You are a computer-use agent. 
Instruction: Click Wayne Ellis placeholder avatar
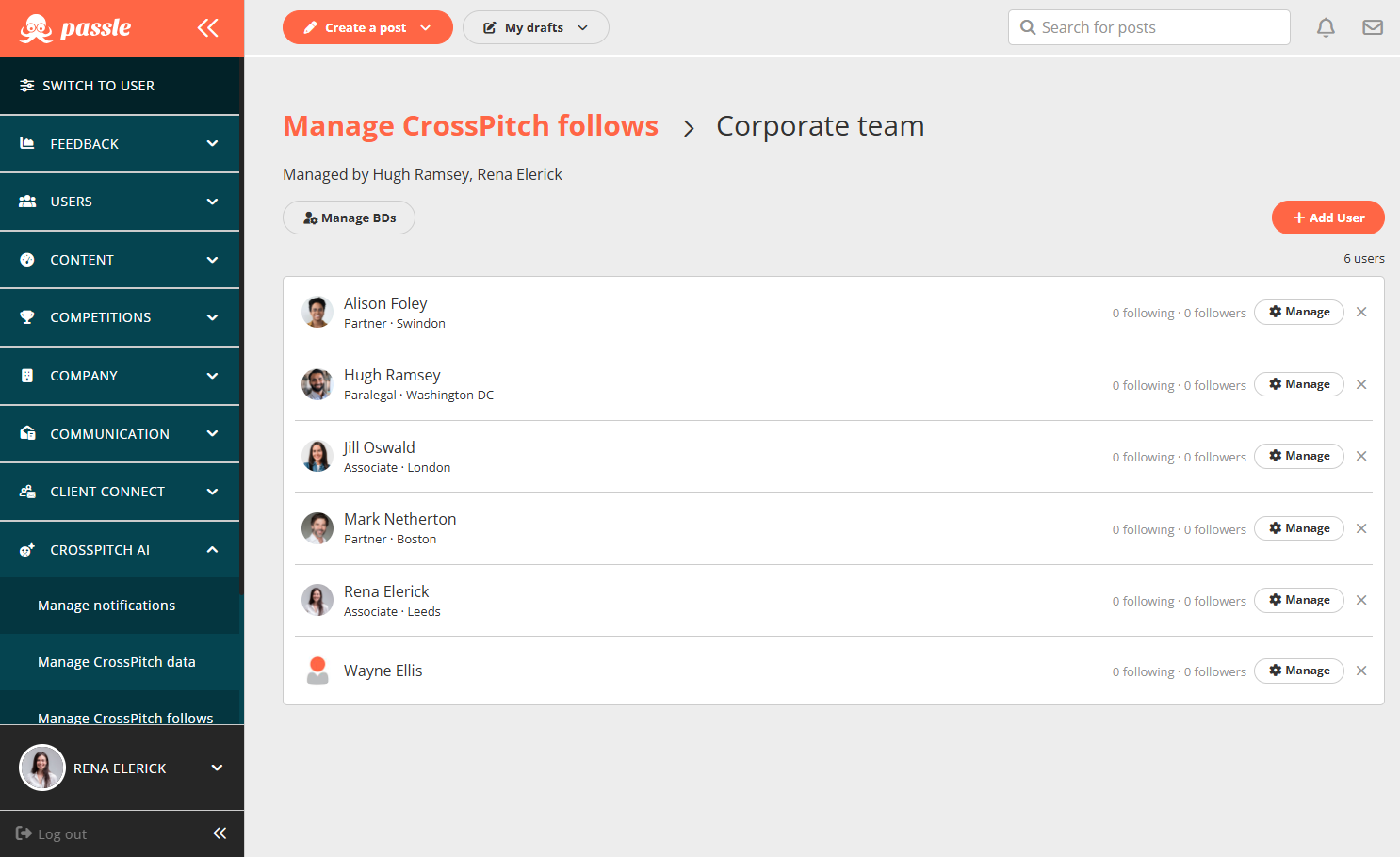point(317,671)
